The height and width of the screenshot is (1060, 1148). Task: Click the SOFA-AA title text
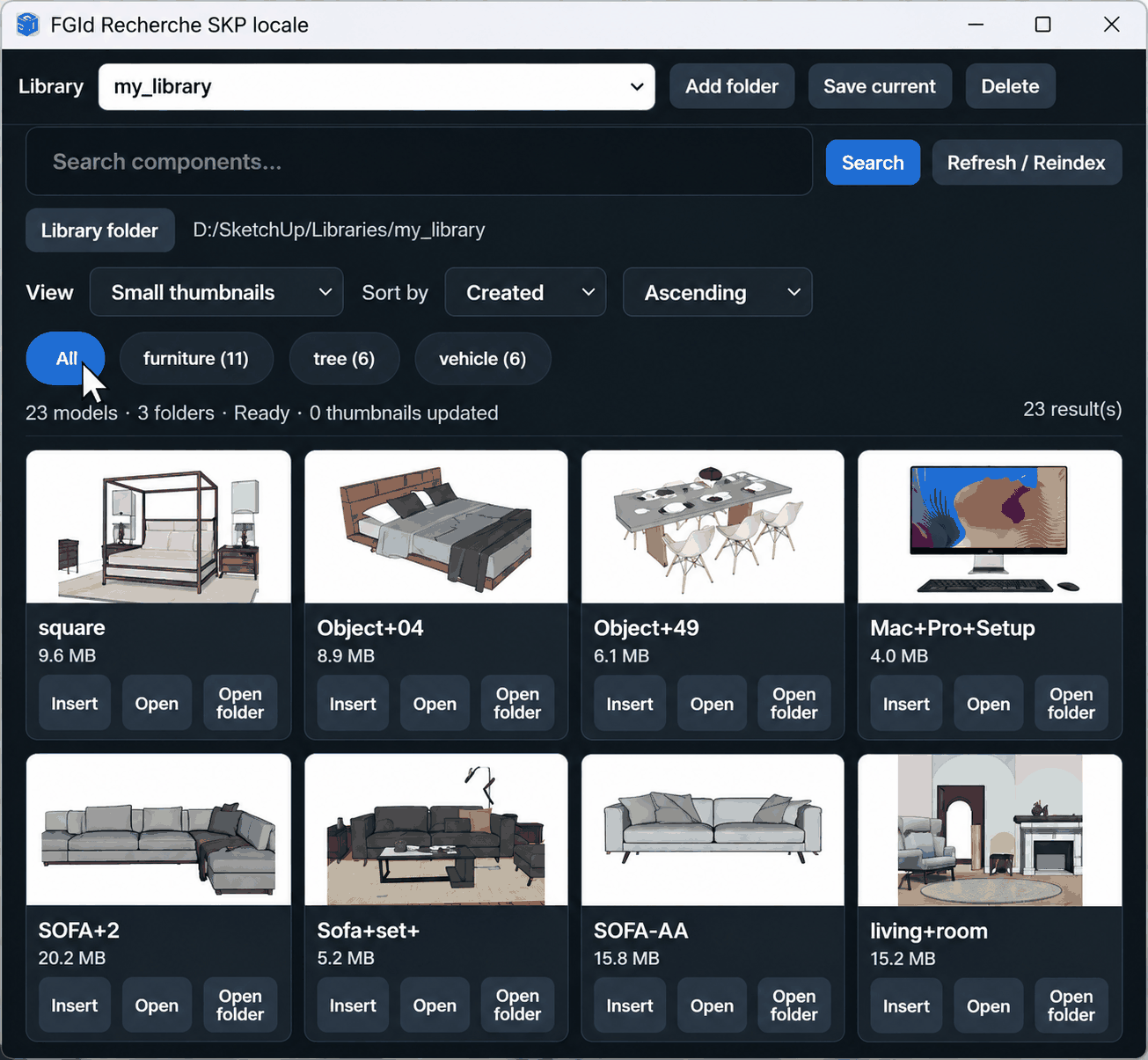[641, 931]
